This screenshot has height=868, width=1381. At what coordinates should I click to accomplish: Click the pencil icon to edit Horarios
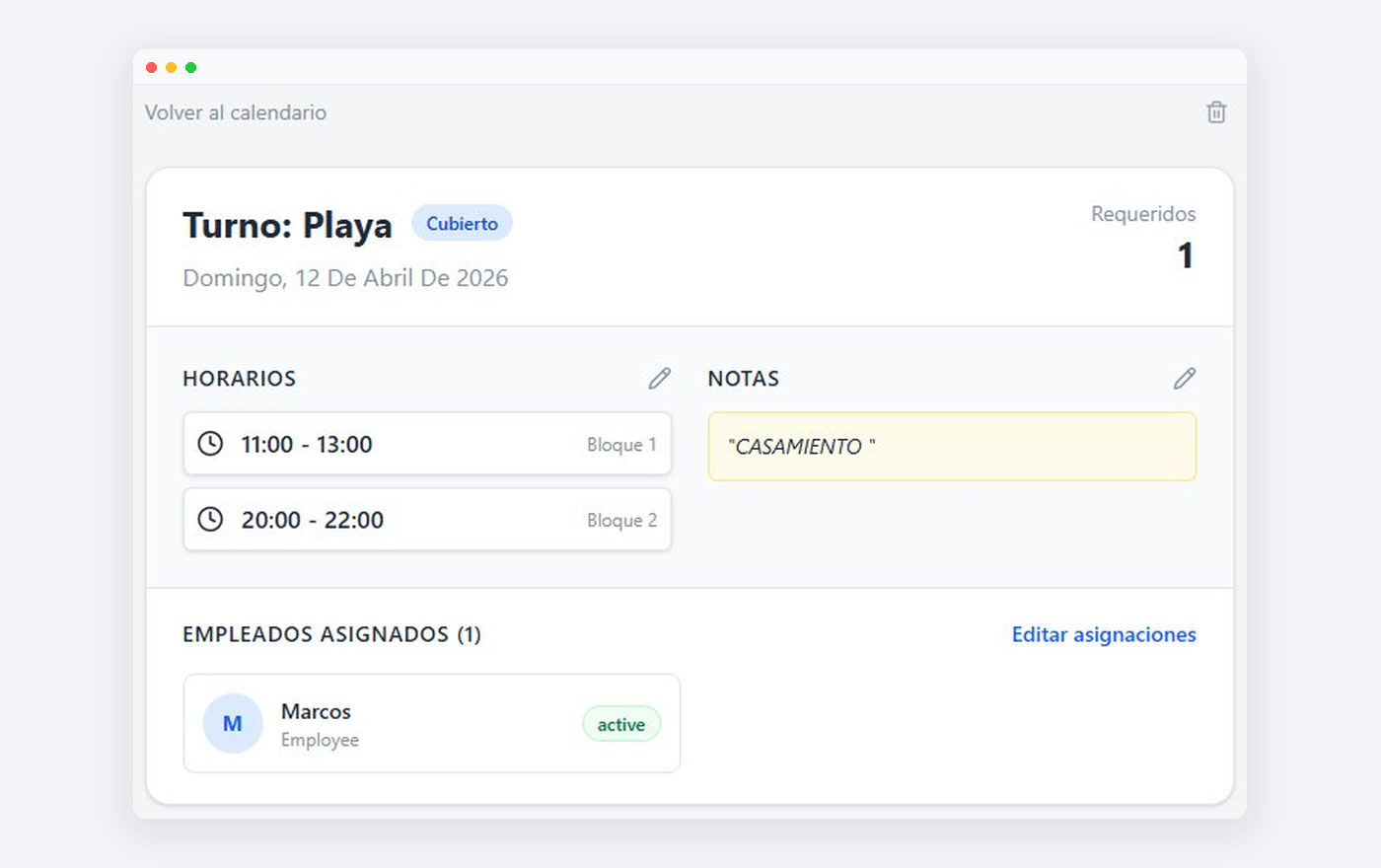coord(659,378)
